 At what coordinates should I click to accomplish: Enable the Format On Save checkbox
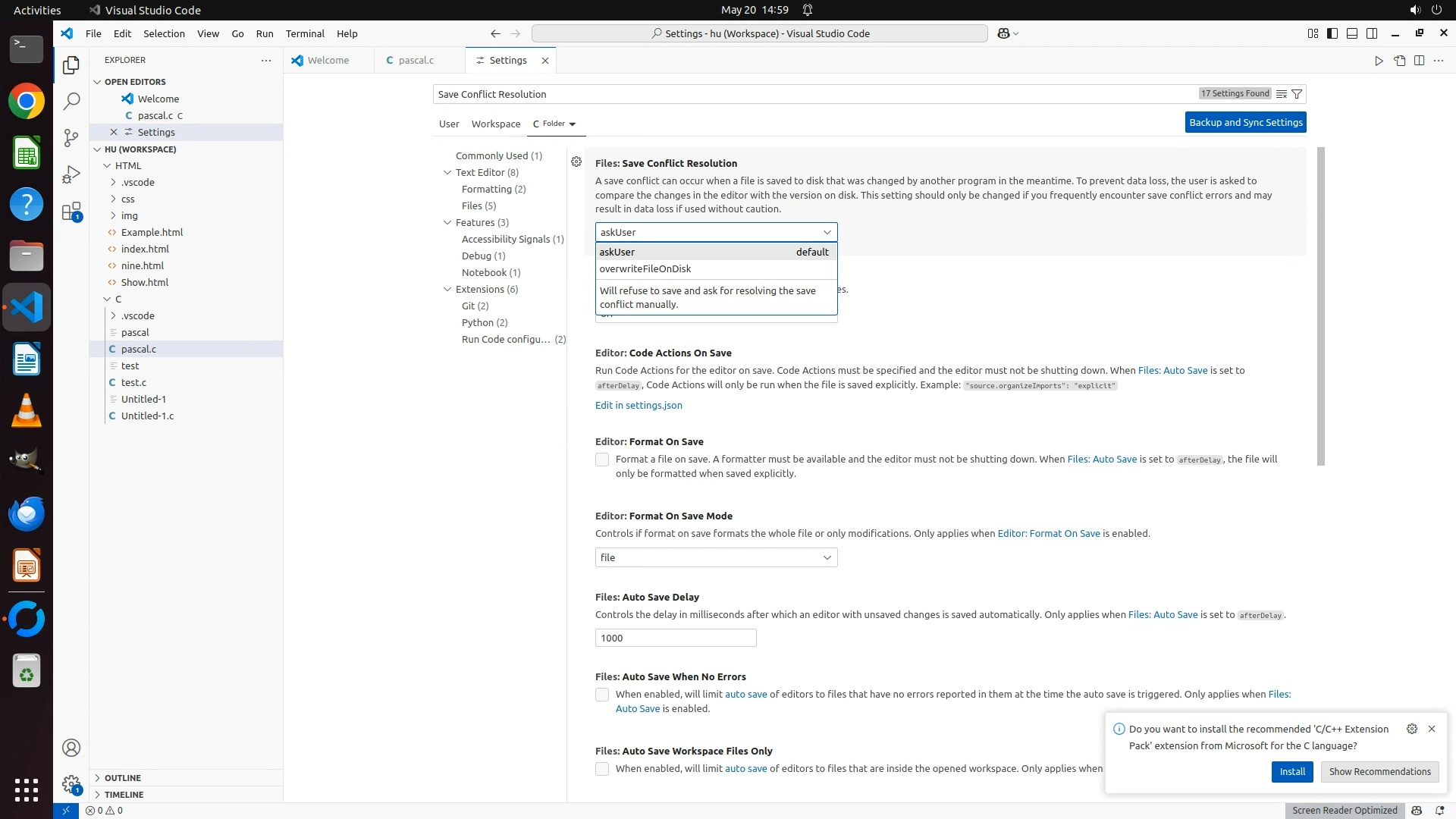pyautogui.click(x=602, y=460)
